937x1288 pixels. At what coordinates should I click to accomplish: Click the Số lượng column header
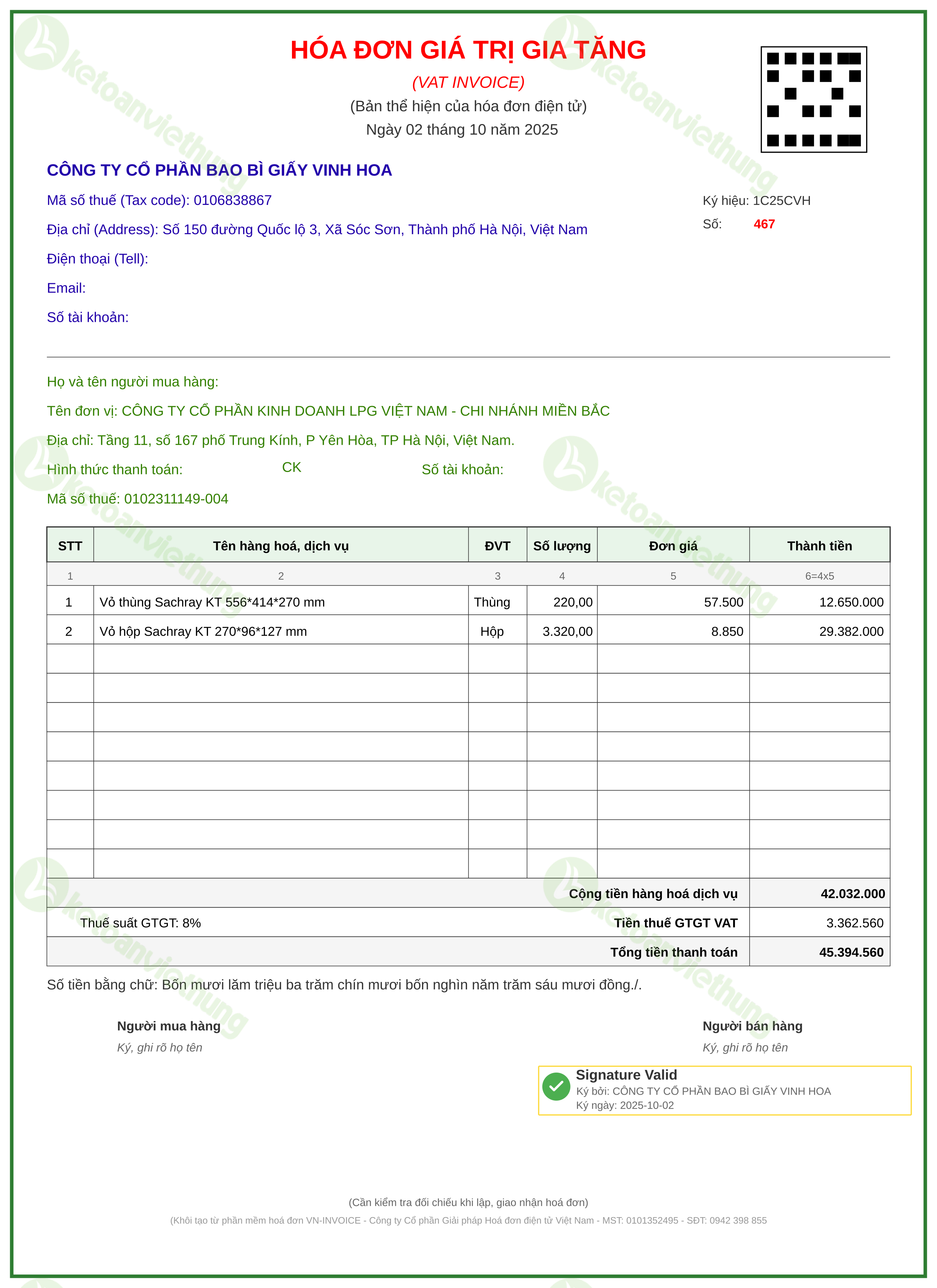coord(562,545)
